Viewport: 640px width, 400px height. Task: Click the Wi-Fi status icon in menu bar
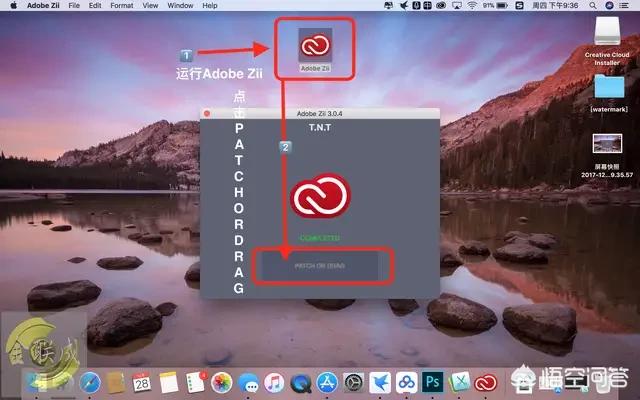click(x=472, y=5)
